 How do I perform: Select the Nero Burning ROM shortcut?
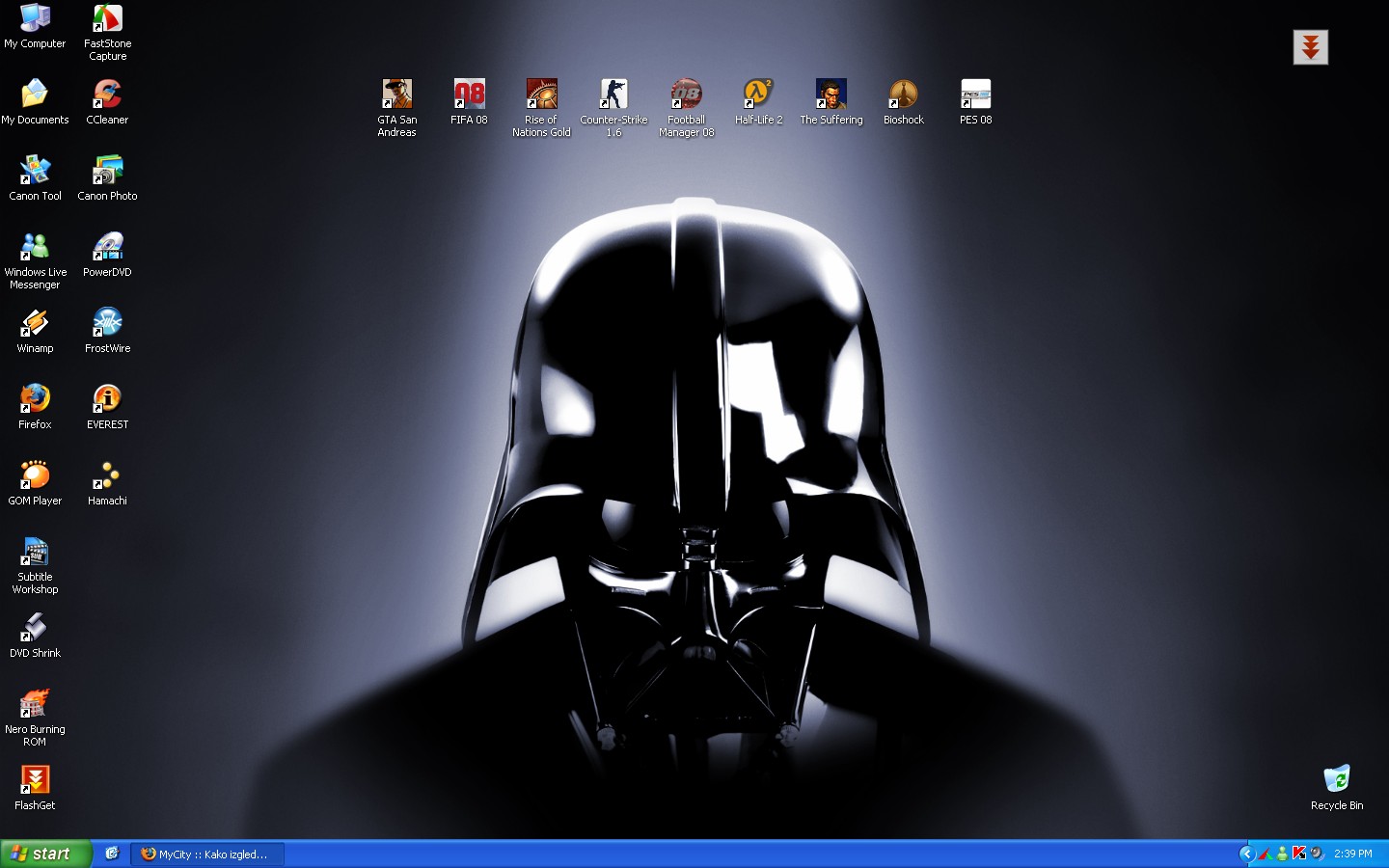pos(35,718)
